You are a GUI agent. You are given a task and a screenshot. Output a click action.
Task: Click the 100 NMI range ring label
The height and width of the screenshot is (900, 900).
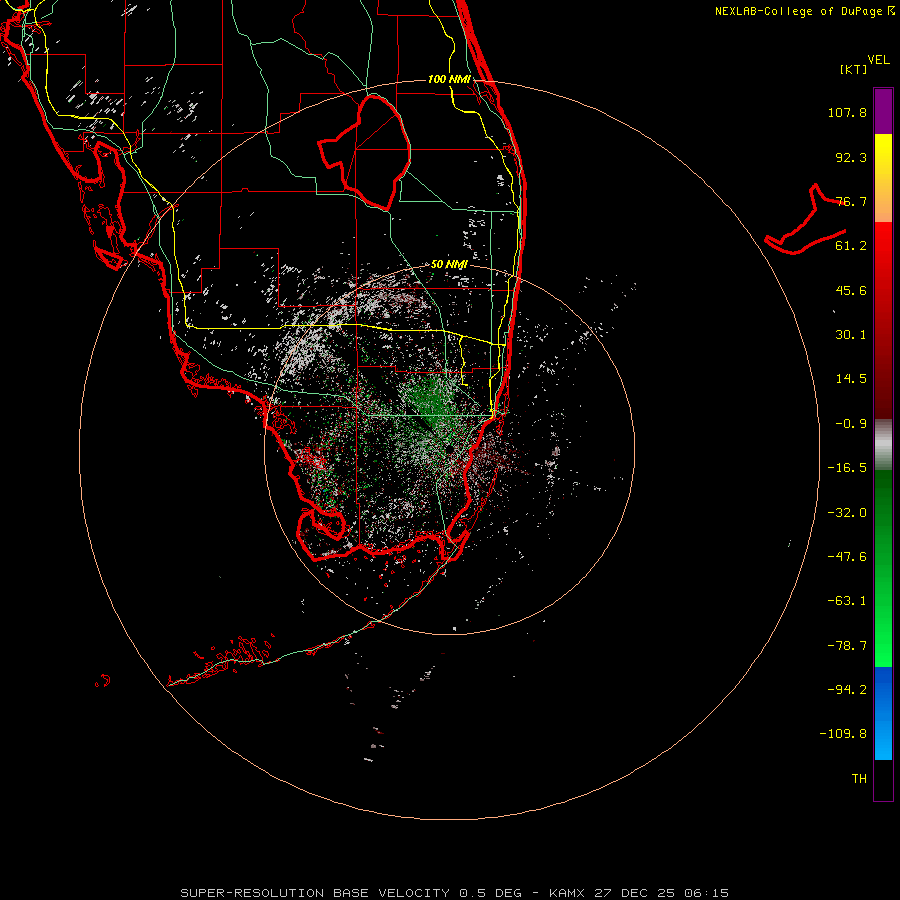pos(449,79)
